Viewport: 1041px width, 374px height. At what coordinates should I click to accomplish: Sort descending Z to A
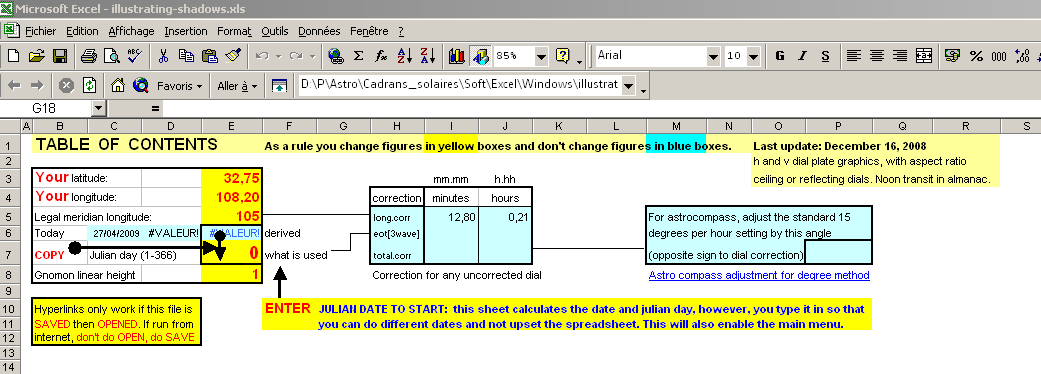[x=428, y=56]
